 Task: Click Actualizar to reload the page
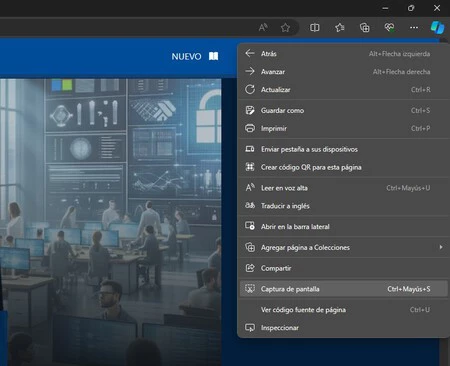pyautogui.click(x=344, y=89)
